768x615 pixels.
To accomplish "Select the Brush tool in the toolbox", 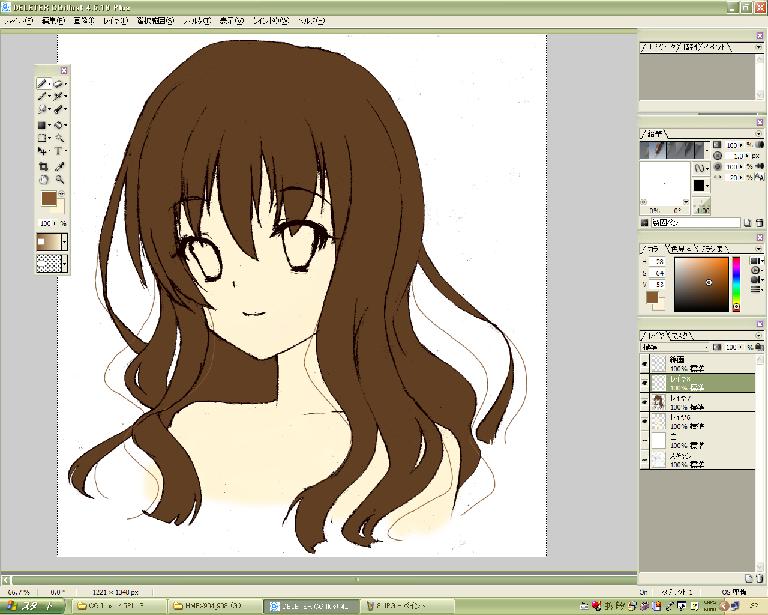I will coord(43,96).
